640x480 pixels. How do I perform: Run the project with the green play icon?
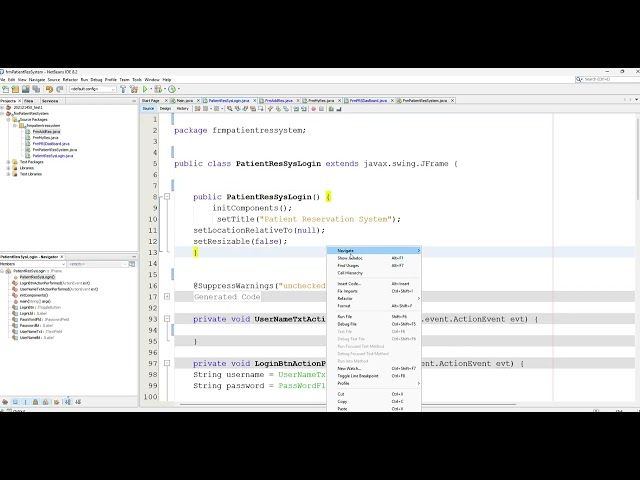145,89
